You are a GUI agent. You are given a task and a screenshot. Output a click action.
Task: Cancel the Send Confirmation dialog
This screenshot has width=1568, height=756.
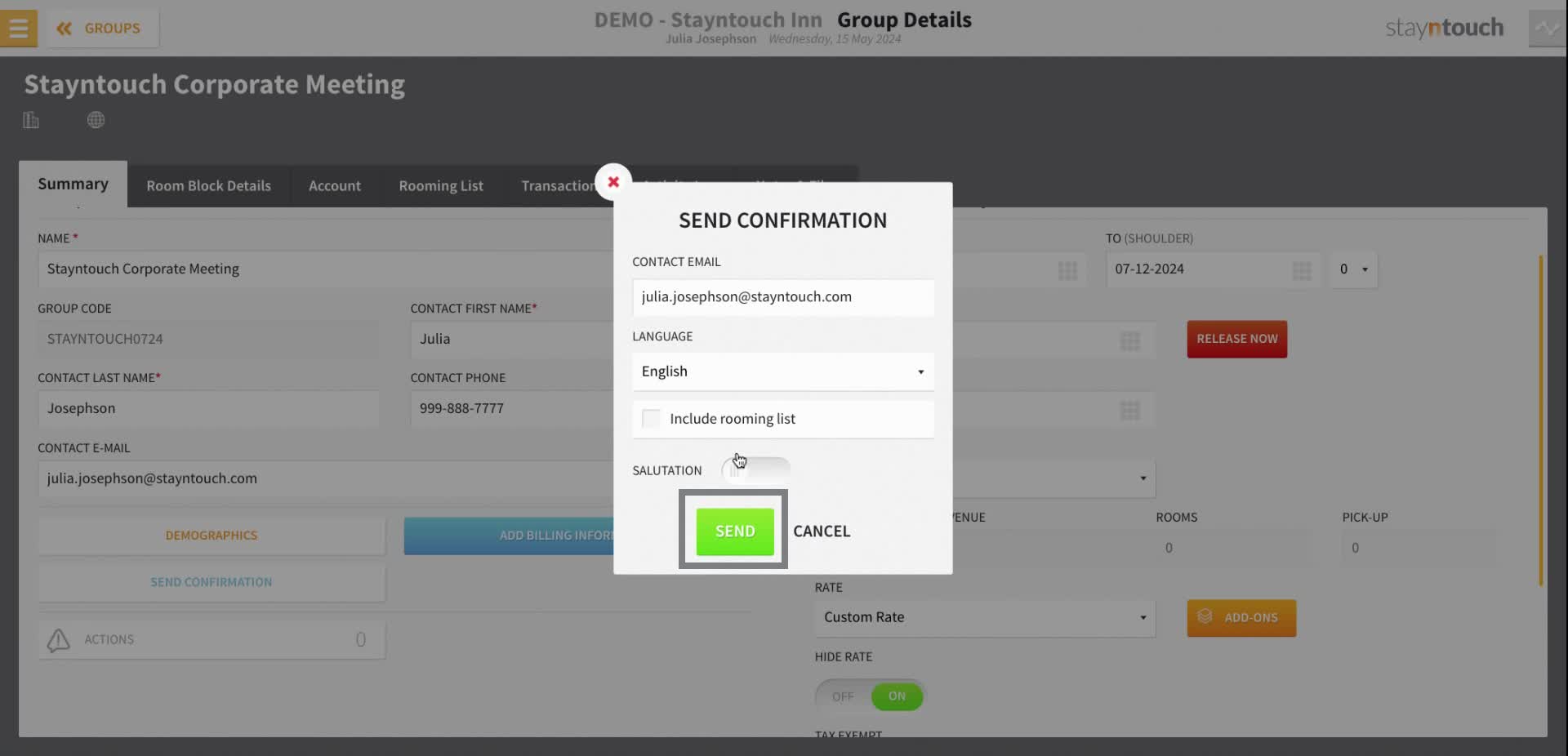coord(822,531)
